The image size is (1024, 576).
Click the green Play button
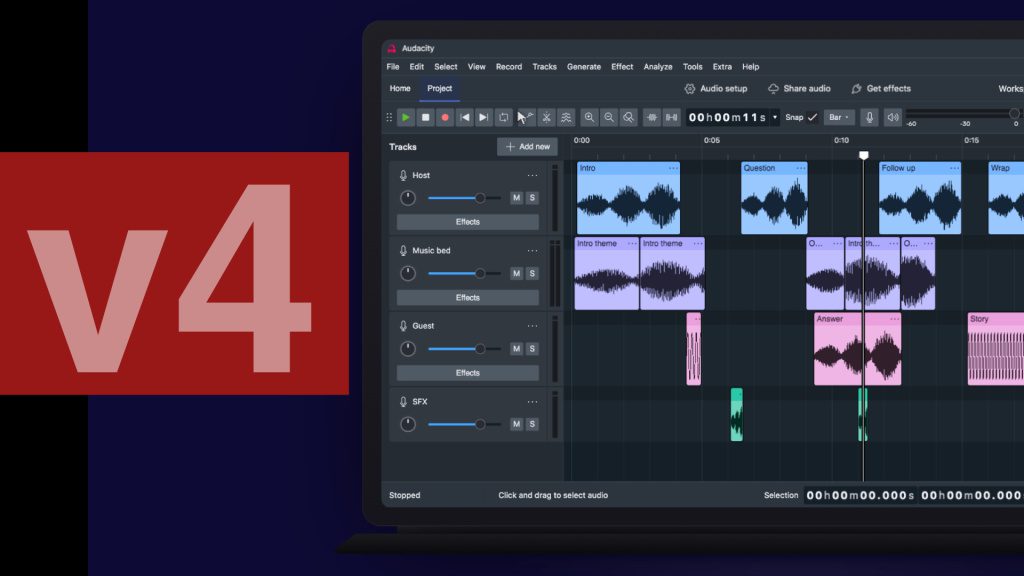[406, 118]
